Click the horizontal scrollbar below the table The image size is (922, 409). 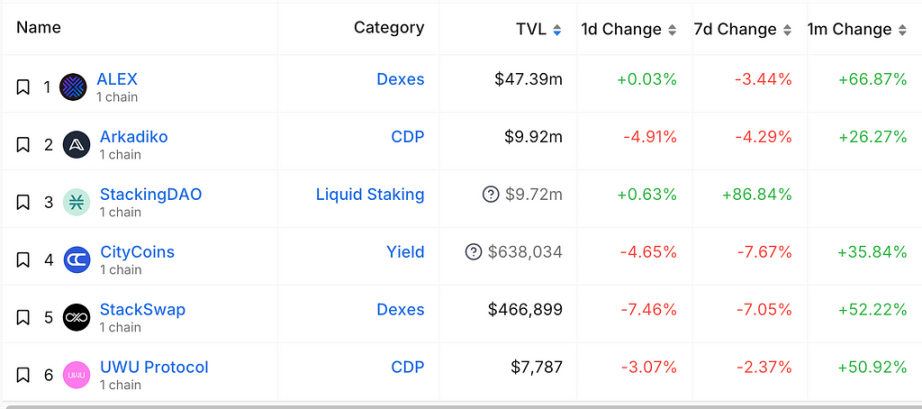(x=460, y=405)
